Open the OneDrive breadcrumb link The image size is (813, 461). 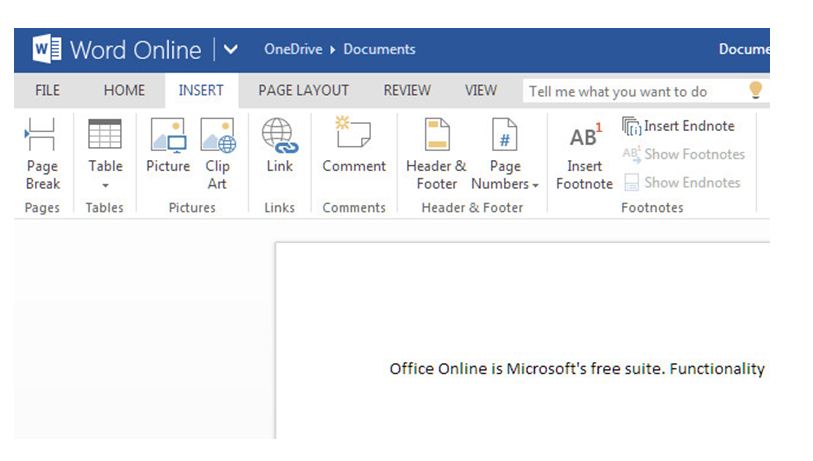coord(293,49)
